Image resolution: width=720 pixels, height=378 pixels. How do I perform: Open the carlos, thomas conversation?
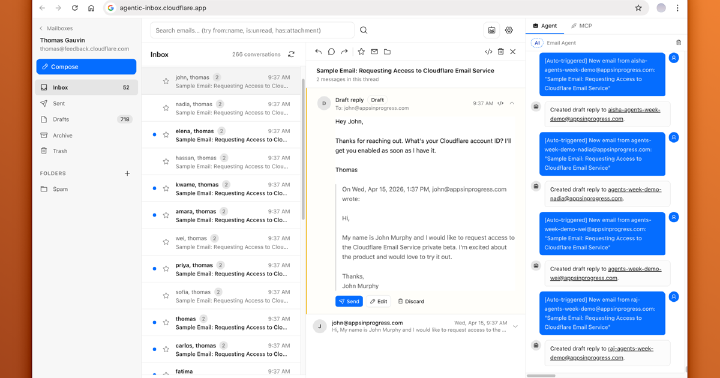pos(221,350)
